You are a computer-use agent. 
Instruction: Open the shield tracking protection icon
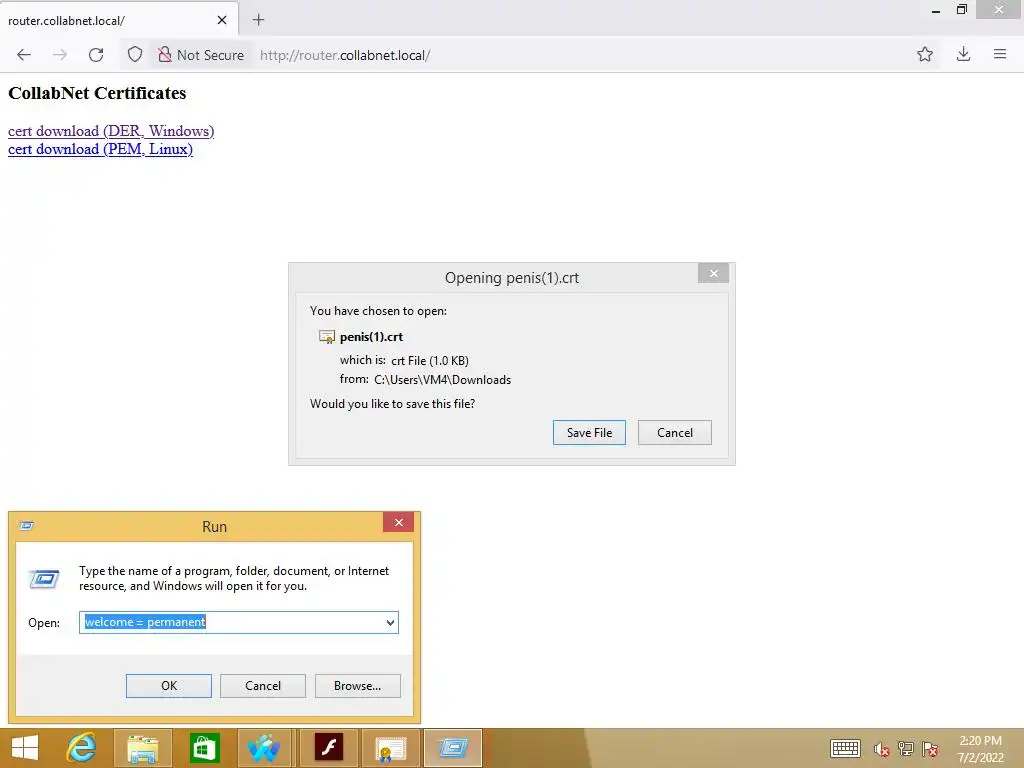coord(135,55)
